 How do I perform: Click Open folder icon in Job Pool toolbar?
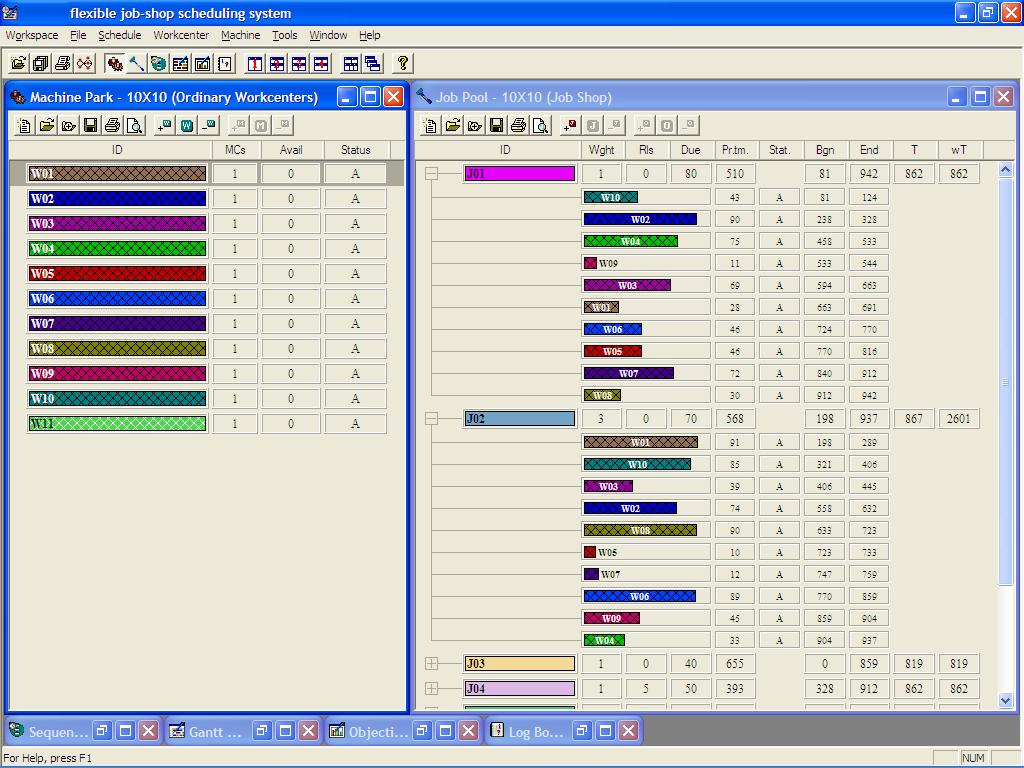[x=452, y=125]
